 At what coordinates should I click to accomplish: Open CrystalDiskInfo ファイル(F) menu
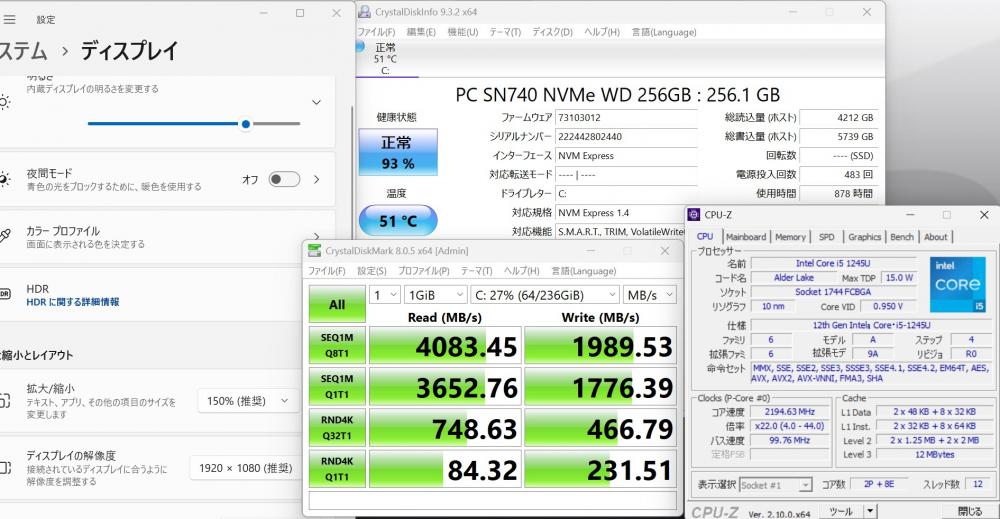(x=376, y=32)
